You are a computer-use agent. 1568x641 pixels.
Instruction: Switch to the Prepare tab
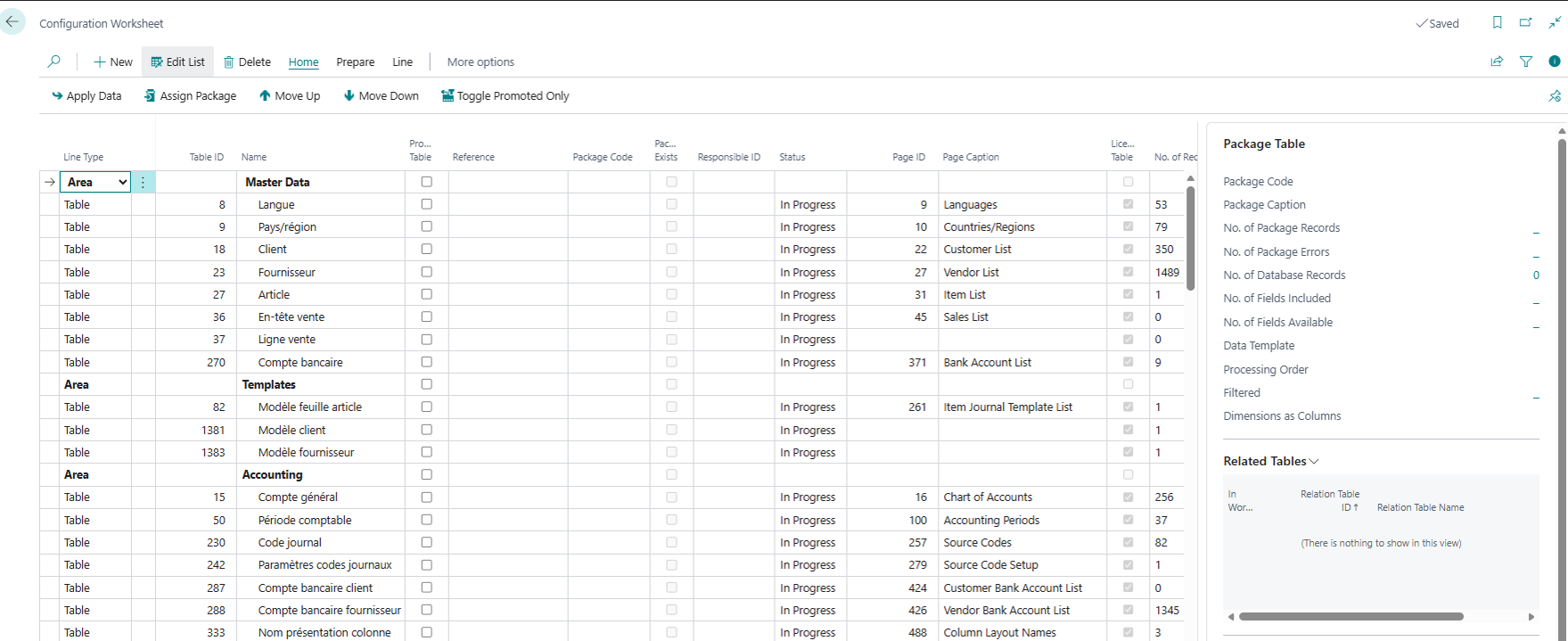355,62
